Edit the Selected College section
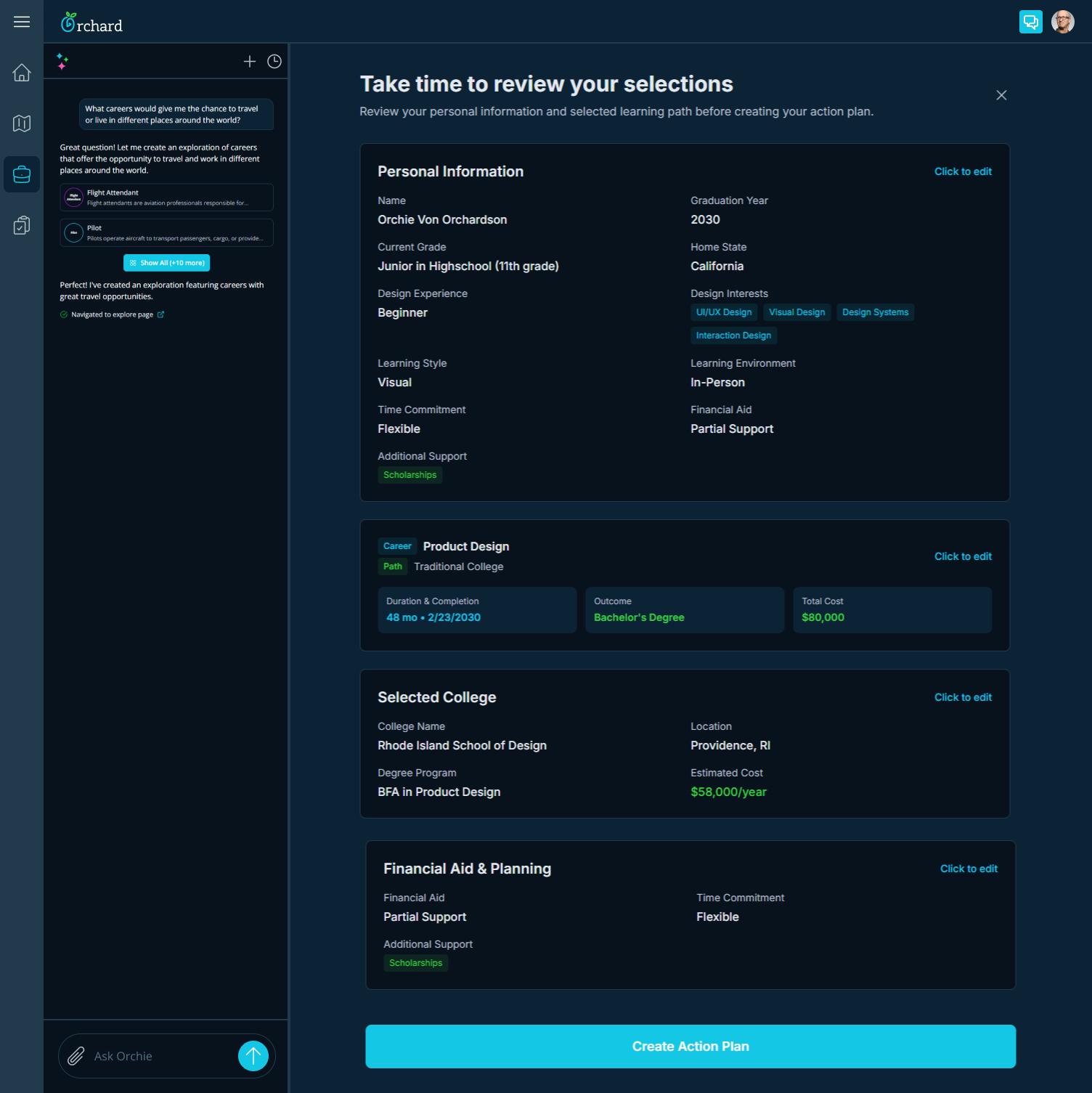This screenshot has width=1092, height=1093. tap(963, 697)
